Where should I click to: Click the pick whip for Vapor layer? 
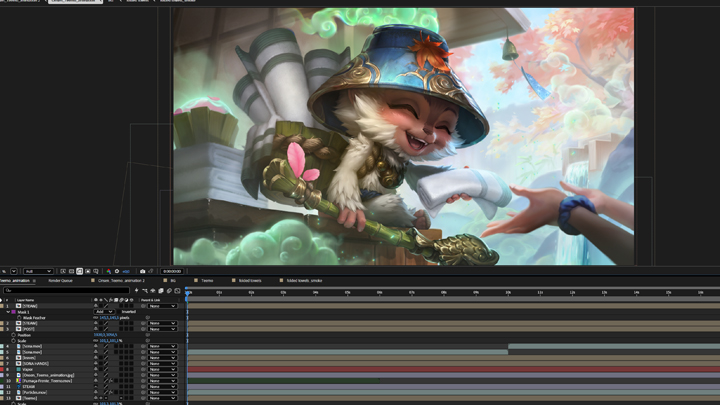click(x=143, y=369)
